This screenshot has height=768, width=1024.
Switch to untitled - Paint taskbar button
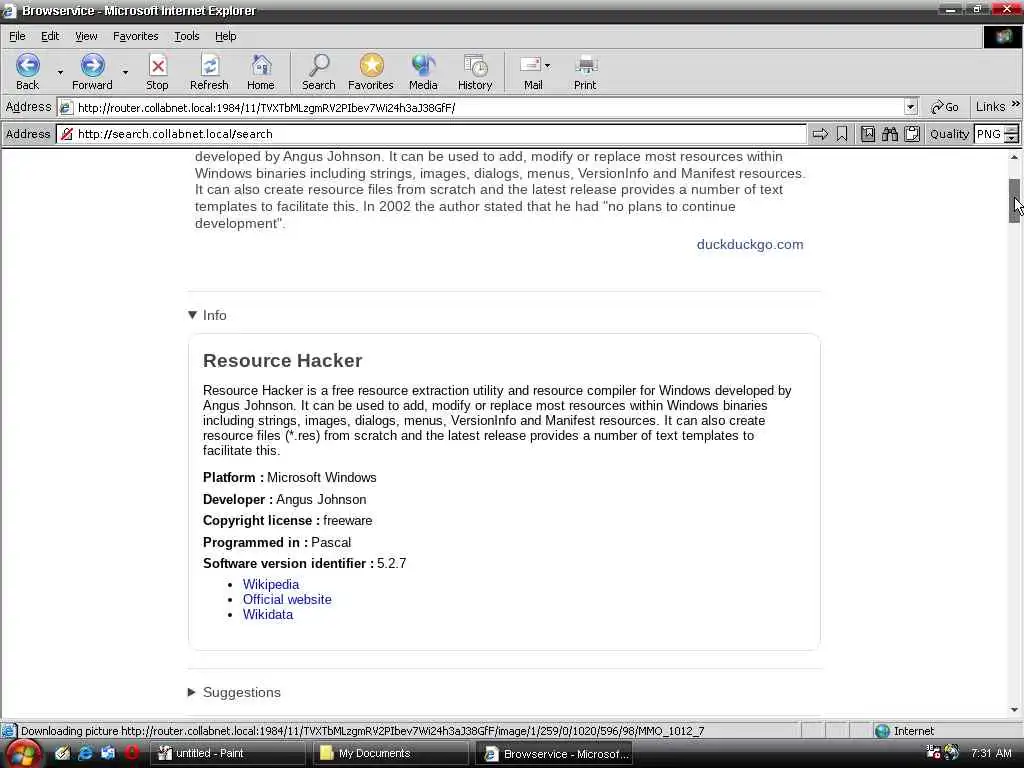click(227, 753)
